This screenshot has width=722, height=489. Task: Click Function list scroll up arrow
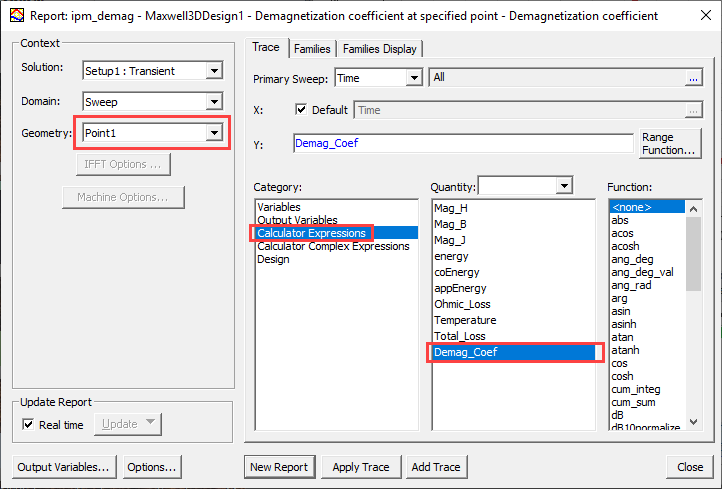click(x=693, y=209)
